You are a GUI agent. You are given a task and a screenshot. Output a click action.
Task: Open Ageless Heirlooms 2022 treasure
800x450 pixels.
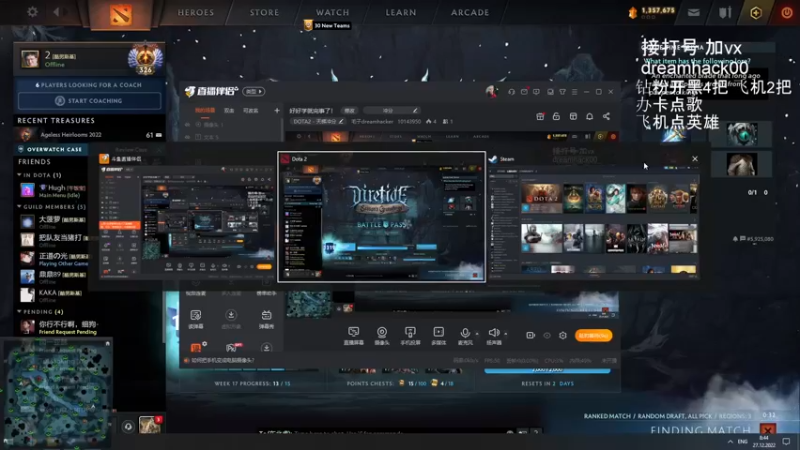pyautogui.click(x=90, y=135)
